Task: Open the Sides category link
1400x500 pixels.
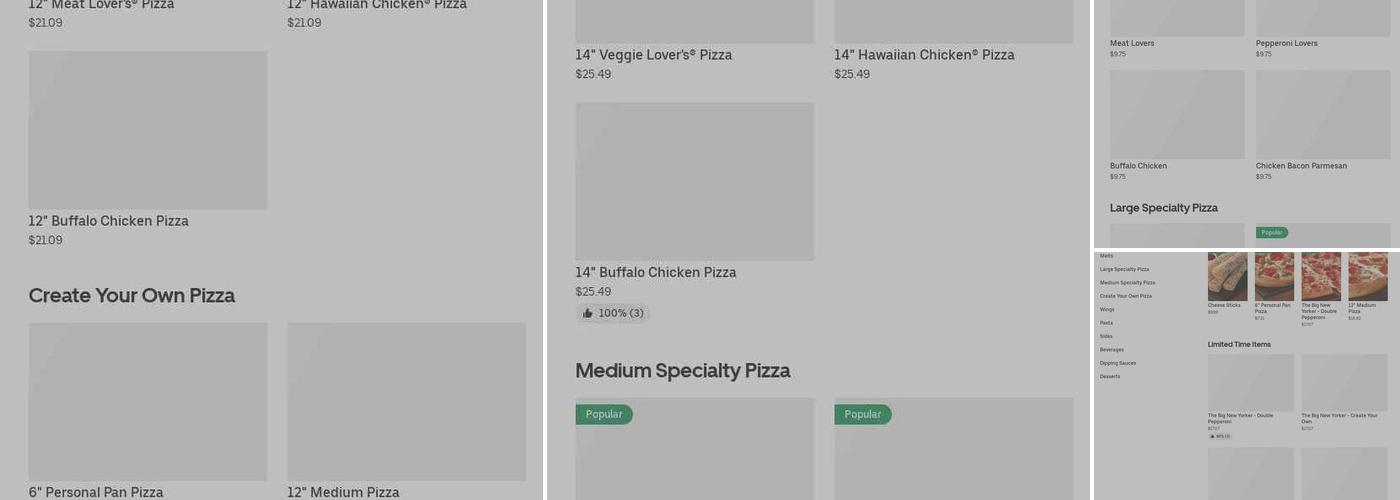Action: (x=1106, y=336)
